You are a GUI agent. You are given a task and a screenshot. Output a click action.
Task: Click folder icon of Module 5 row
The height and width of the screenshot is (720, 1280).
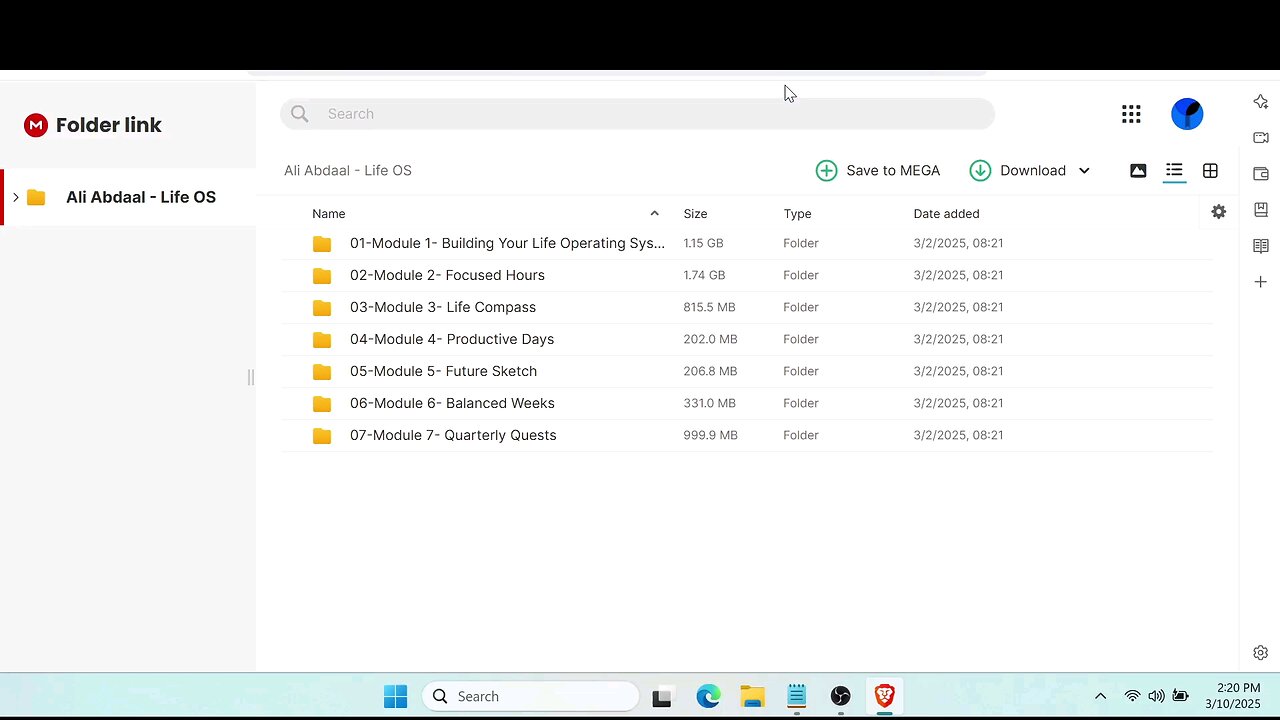coord(321,372)
